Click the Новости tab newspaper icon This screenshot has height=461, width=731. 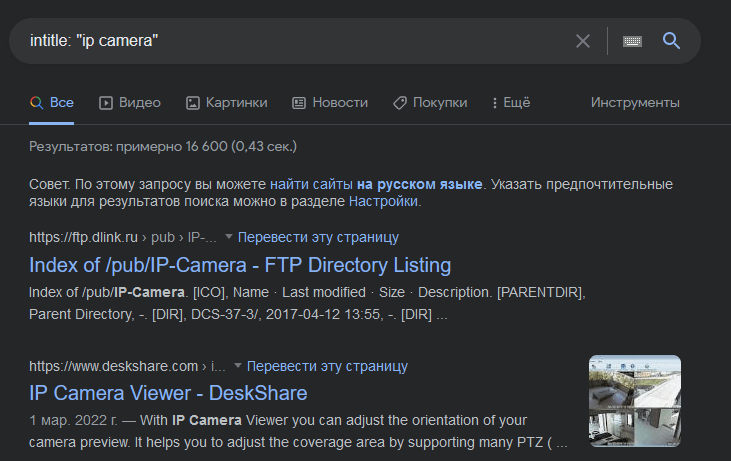298,102
